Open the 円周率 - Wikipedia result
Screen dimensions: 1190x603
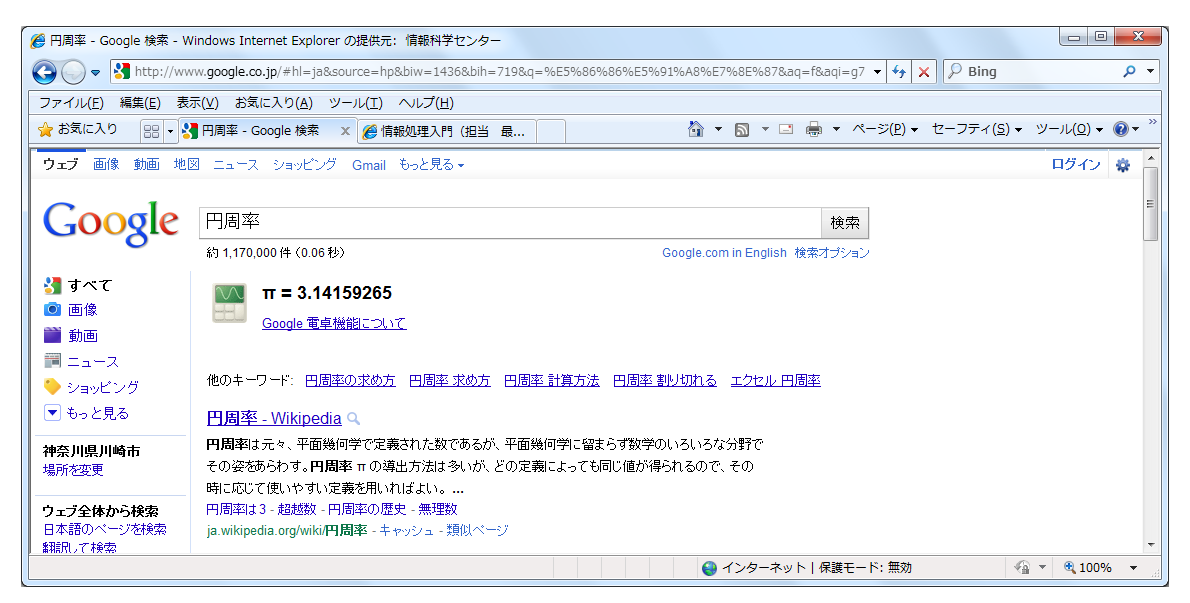(x=274, y=419)
